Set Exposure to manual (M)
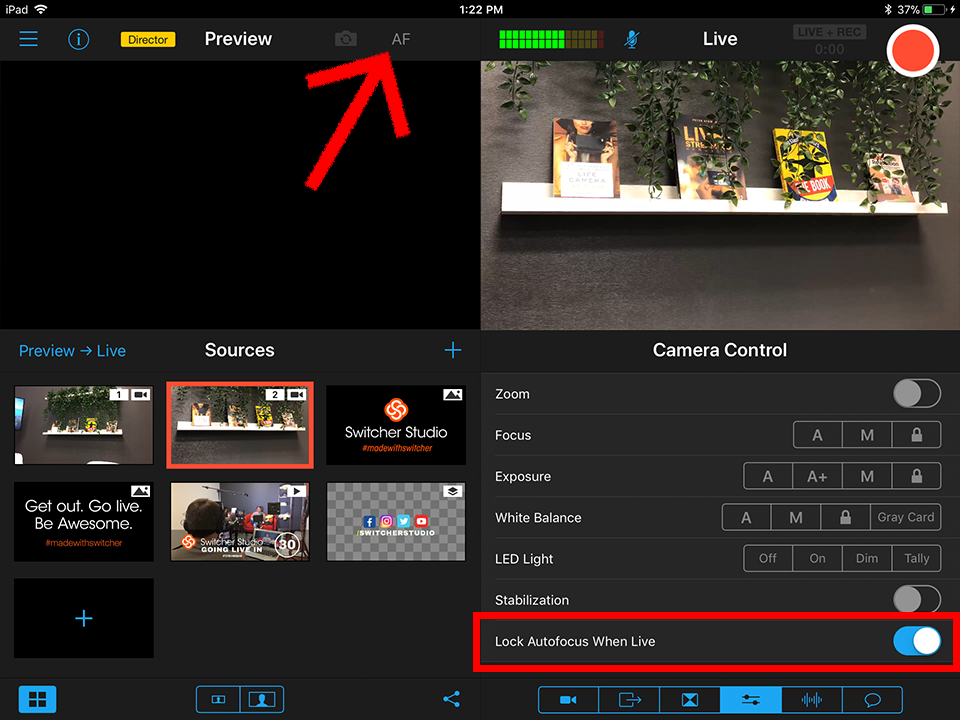The image size is (960, 720). 867,476
